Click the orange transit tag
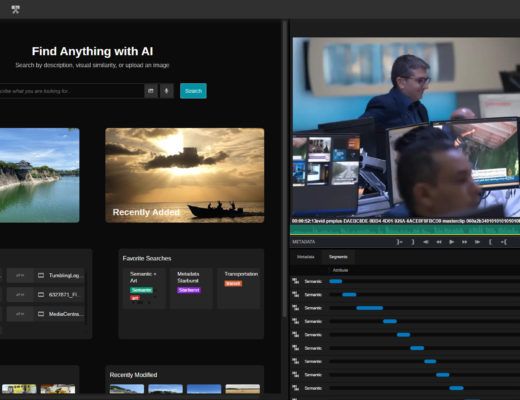Screen dimensions: 520x400 (233, 283)
